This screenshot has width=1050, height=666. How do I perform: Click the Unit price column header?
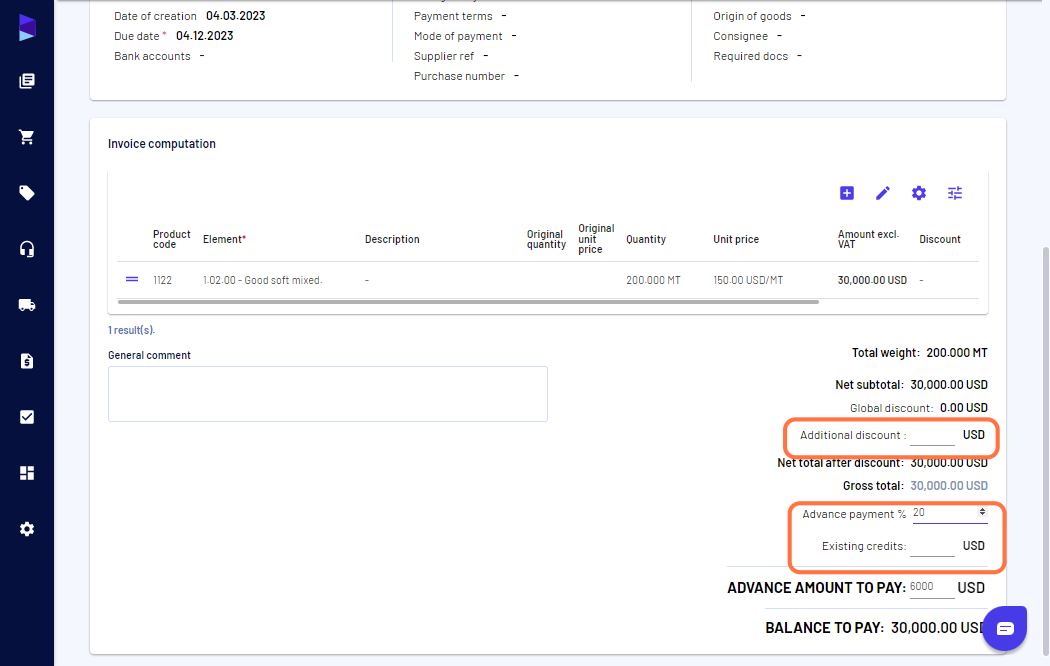[x=736, y=240]
